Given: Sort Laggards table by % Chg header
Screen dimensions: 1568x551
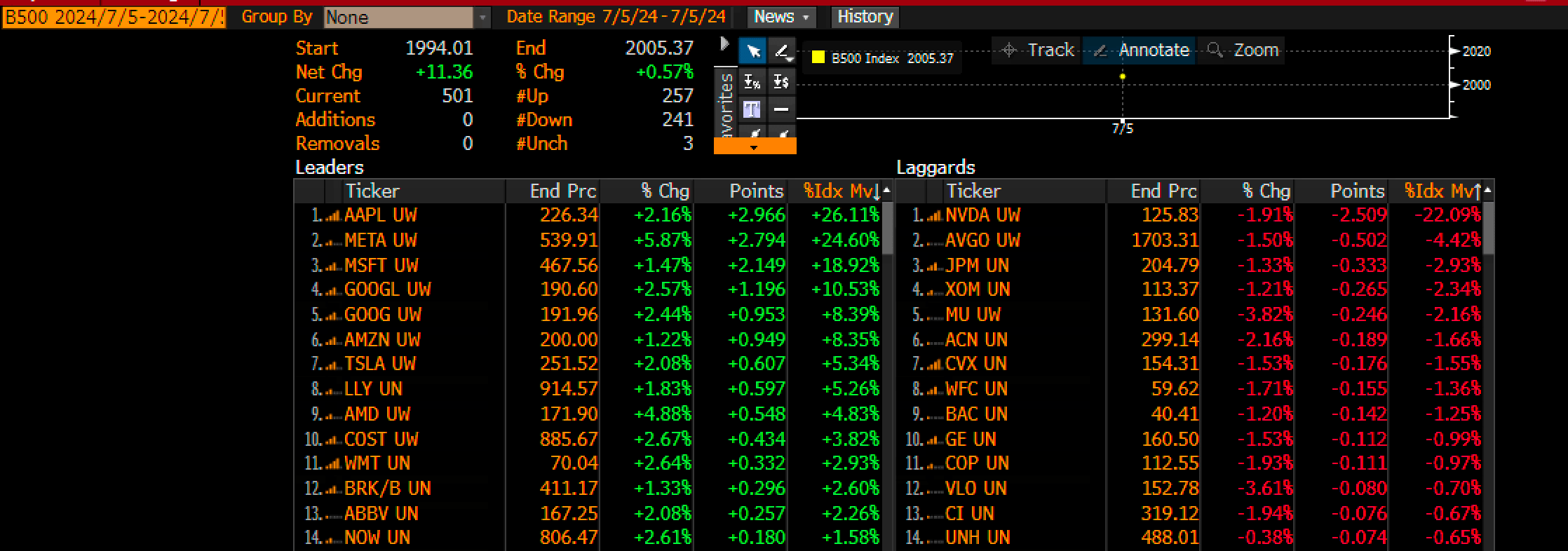Looking at the screenshot, I should click(1248, 191).
